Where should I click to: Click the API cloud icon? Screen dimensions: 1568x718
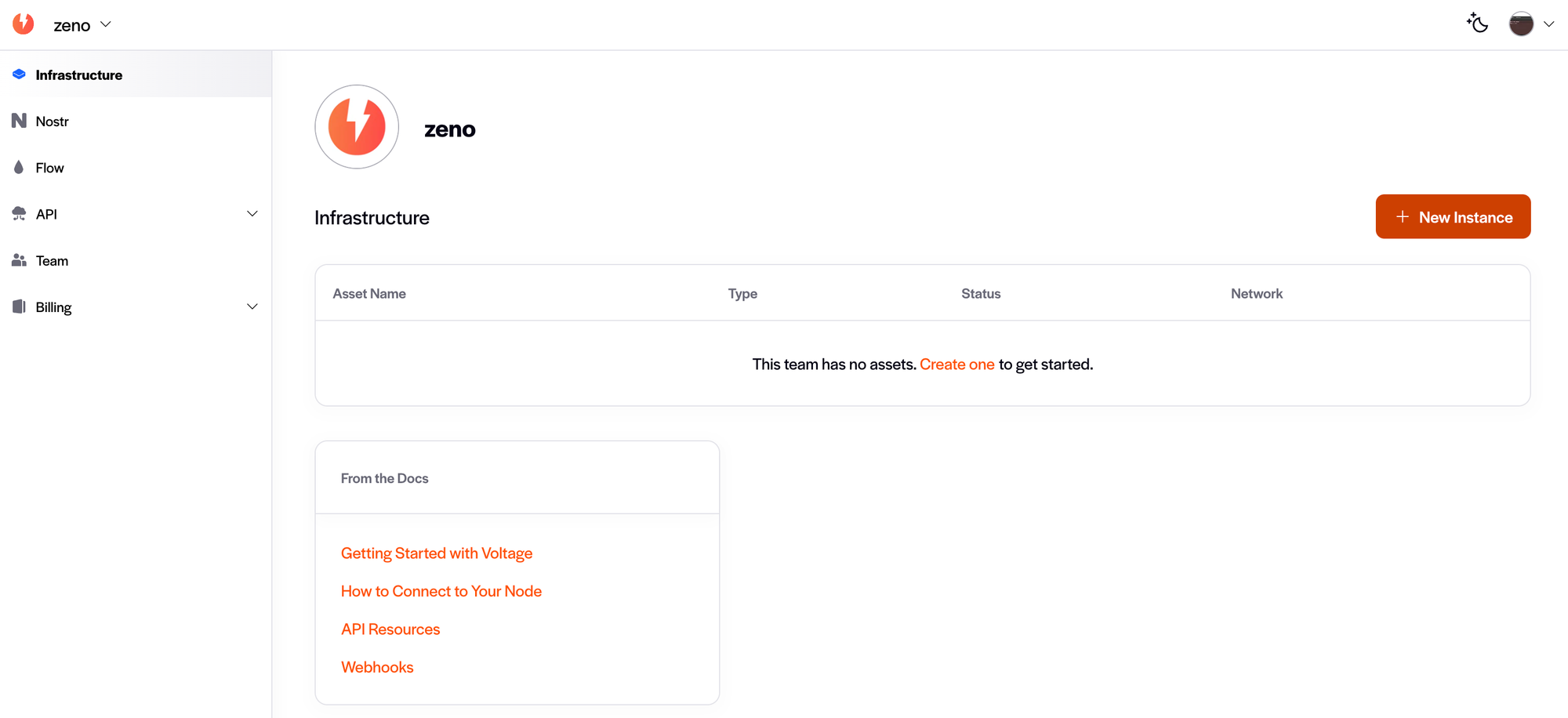[19, 214]
